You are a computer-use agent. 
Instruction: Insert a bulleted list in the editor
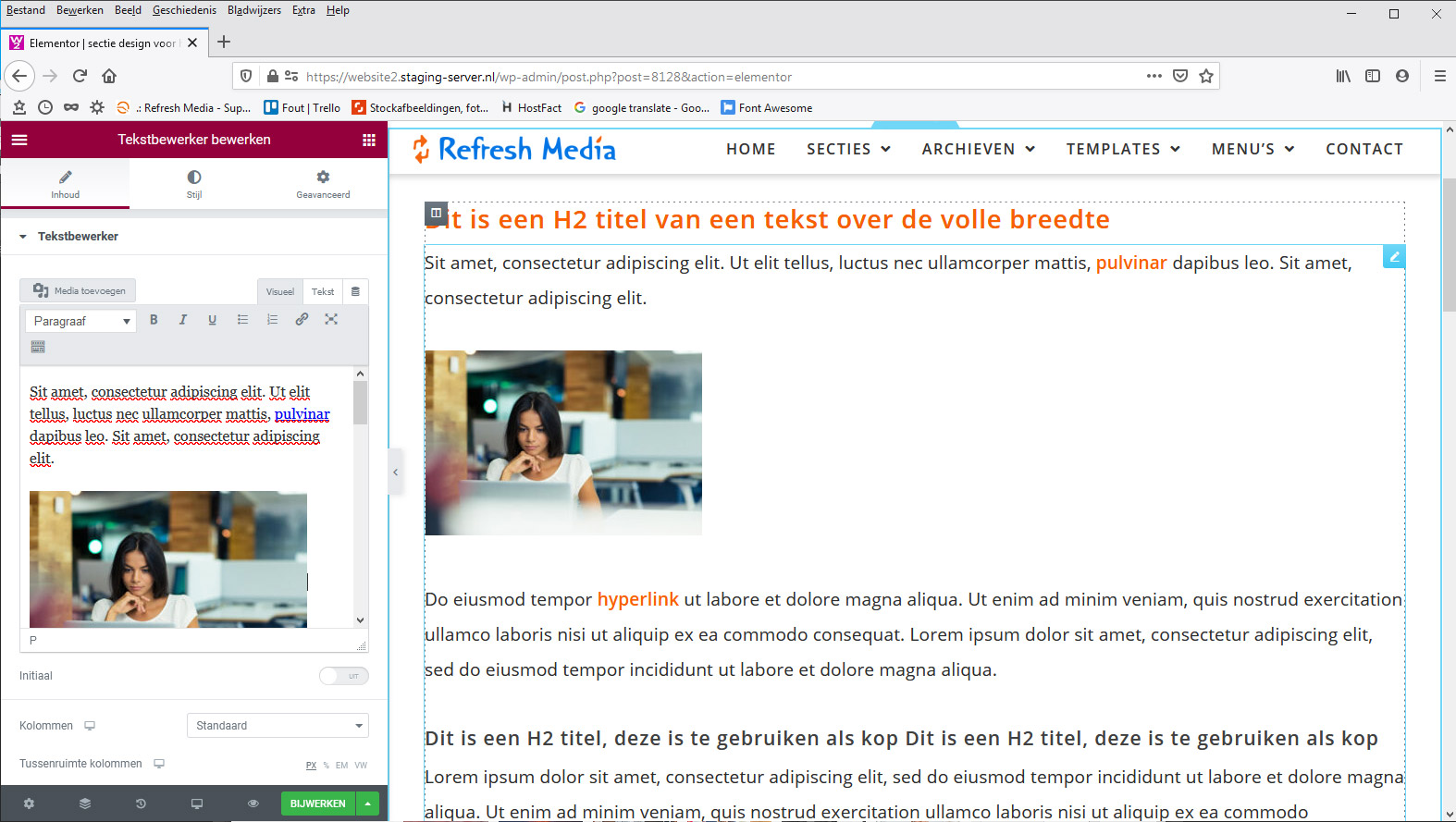coord(242,320)
